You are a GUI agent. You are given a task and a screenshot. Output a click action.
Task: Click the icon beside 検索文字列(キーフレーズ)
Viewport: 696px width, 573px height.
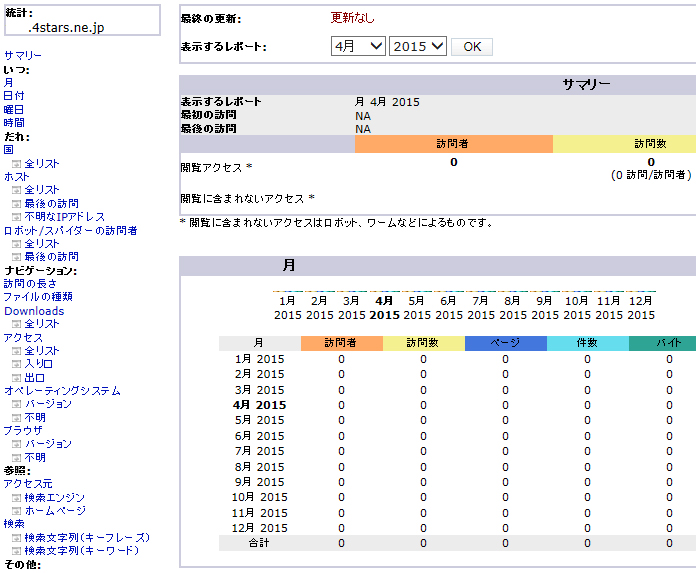click(x=16, y=538)
